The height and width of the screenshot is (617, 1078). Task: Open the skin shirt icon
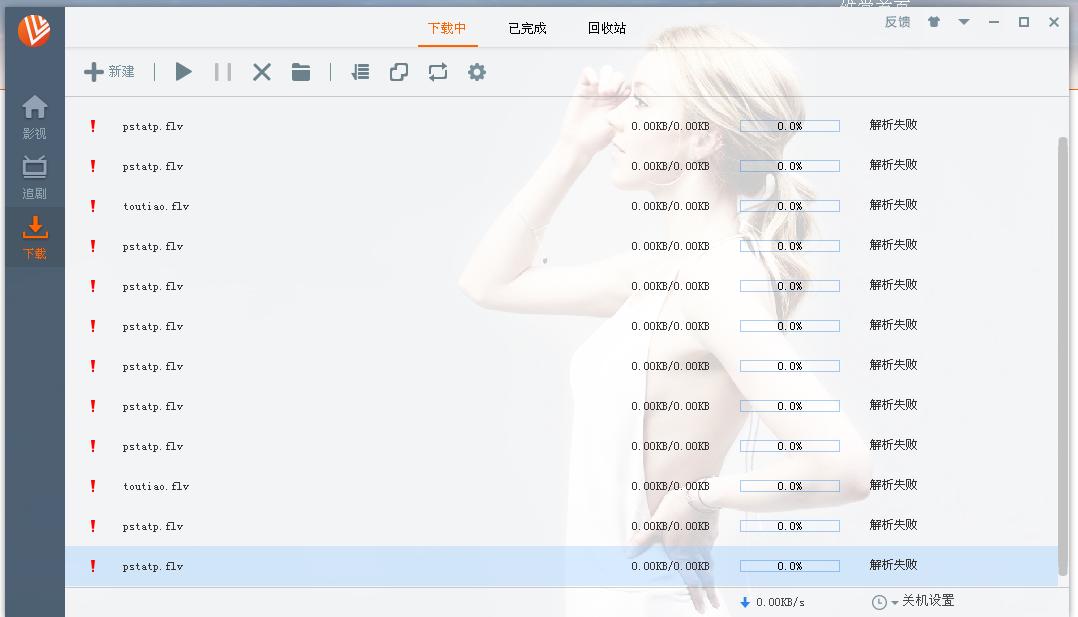934,22
